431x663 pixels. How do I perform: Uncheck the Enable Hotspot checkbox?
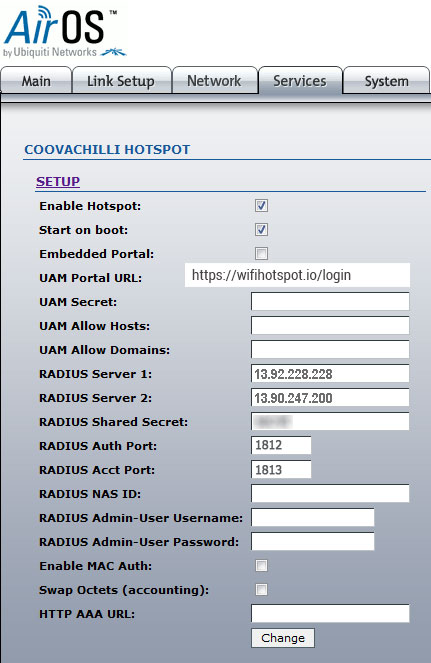[261, 206]
